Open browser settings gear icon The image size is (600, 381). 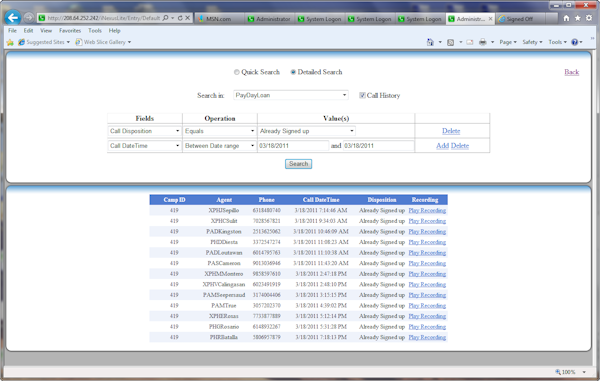tap(589, 18)
